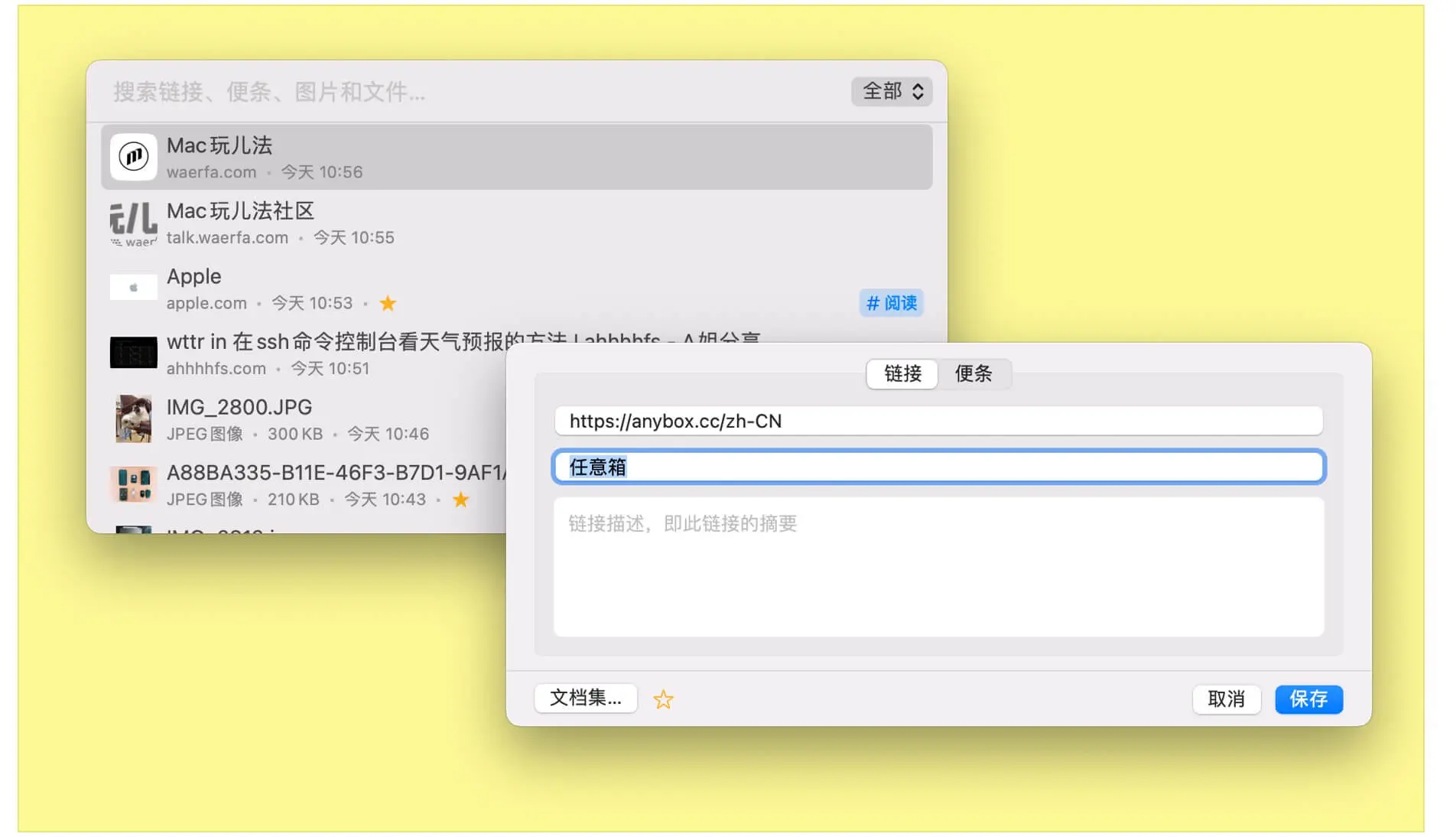Screen dimensions: 1456x837
Task: Select the Mac玩儿法 title text
Action: (219, 145)
